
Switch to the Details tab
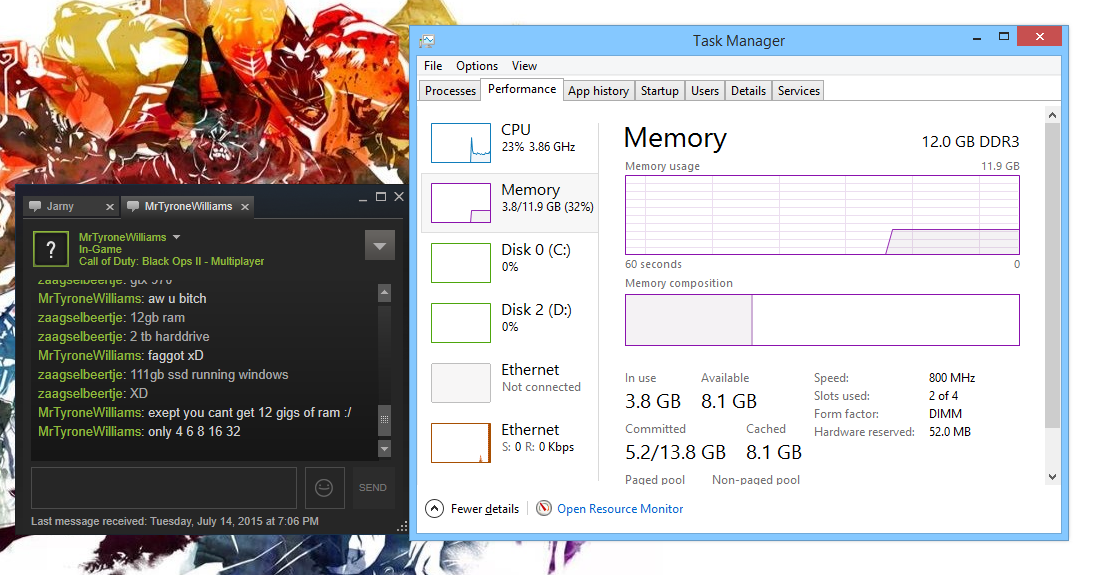pyautogui.click(x=748, y=91)
